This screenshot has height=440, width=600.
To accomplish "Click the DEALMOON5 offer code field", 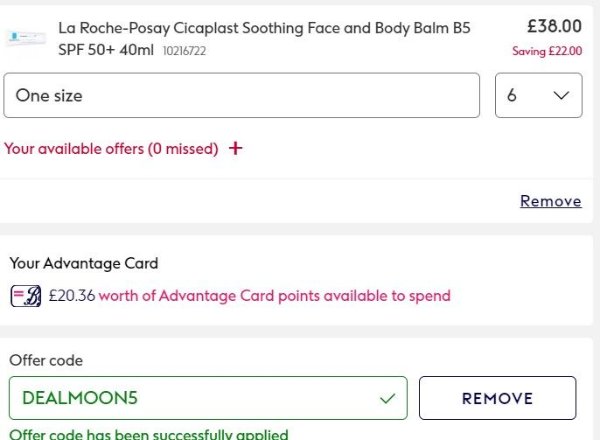I will [x=190, y=398].
